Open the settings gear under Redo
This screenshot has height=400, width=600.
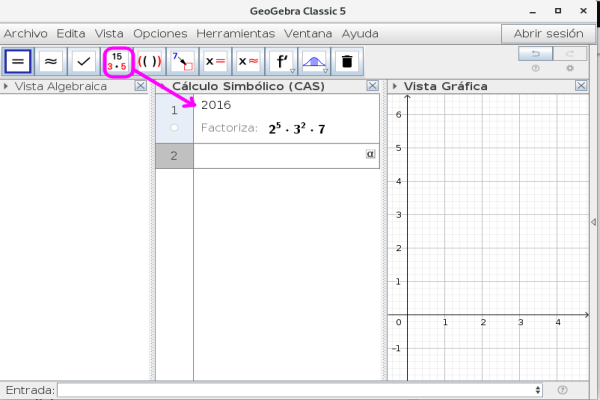coord(570,68)
